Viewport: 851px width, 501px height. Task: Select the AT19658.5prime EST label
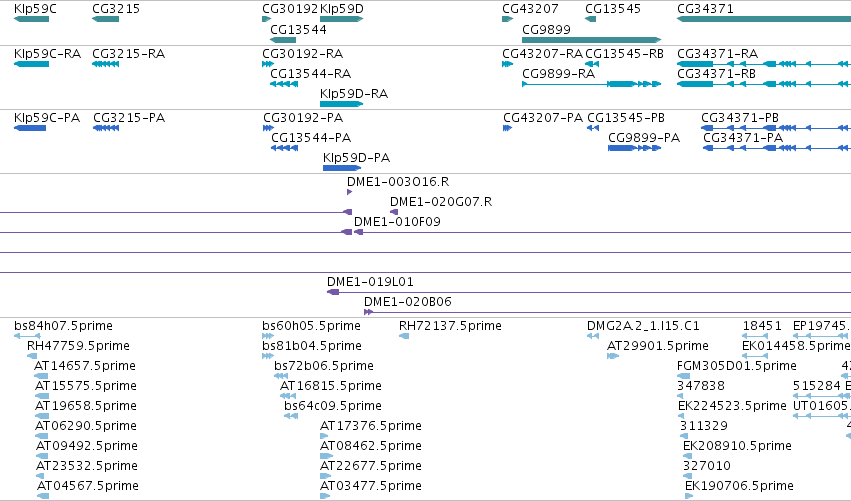(x=86, y=407)
